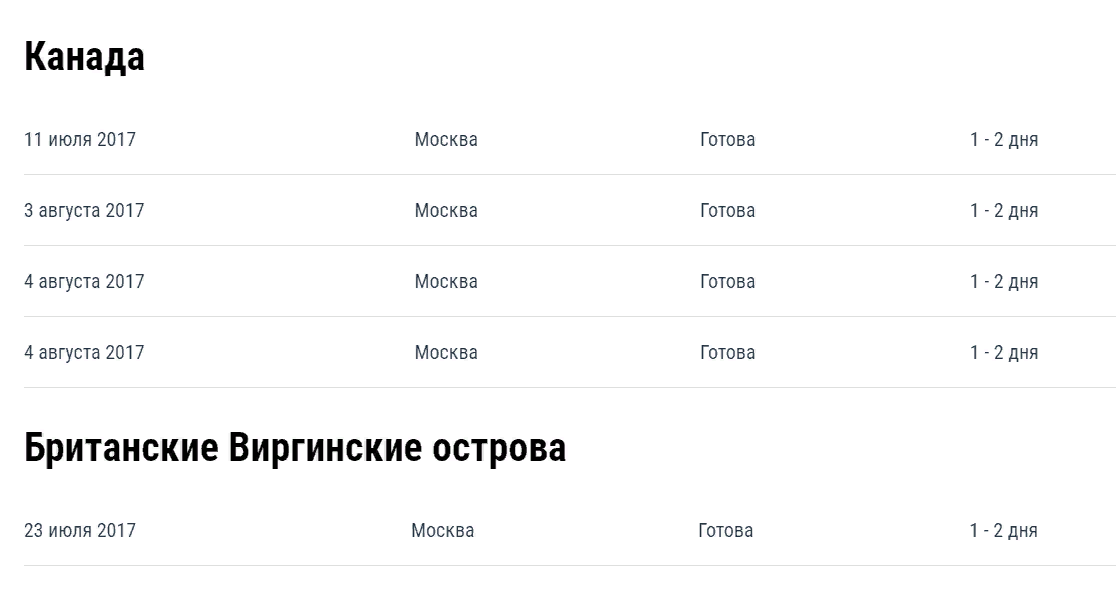Click Готова status for 11 июля 2017

[x=727, y=140]
